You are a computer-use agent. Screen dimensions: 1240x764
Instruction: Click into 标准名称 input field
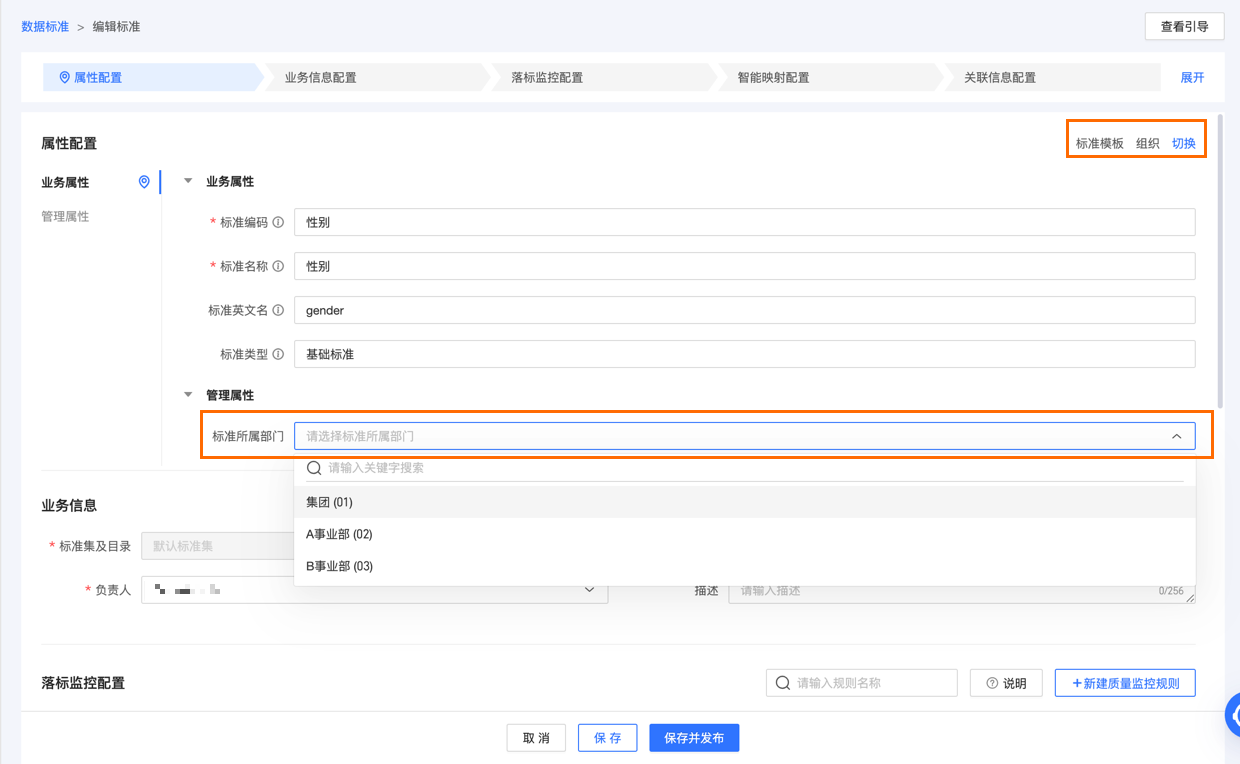tap(744, 266)
